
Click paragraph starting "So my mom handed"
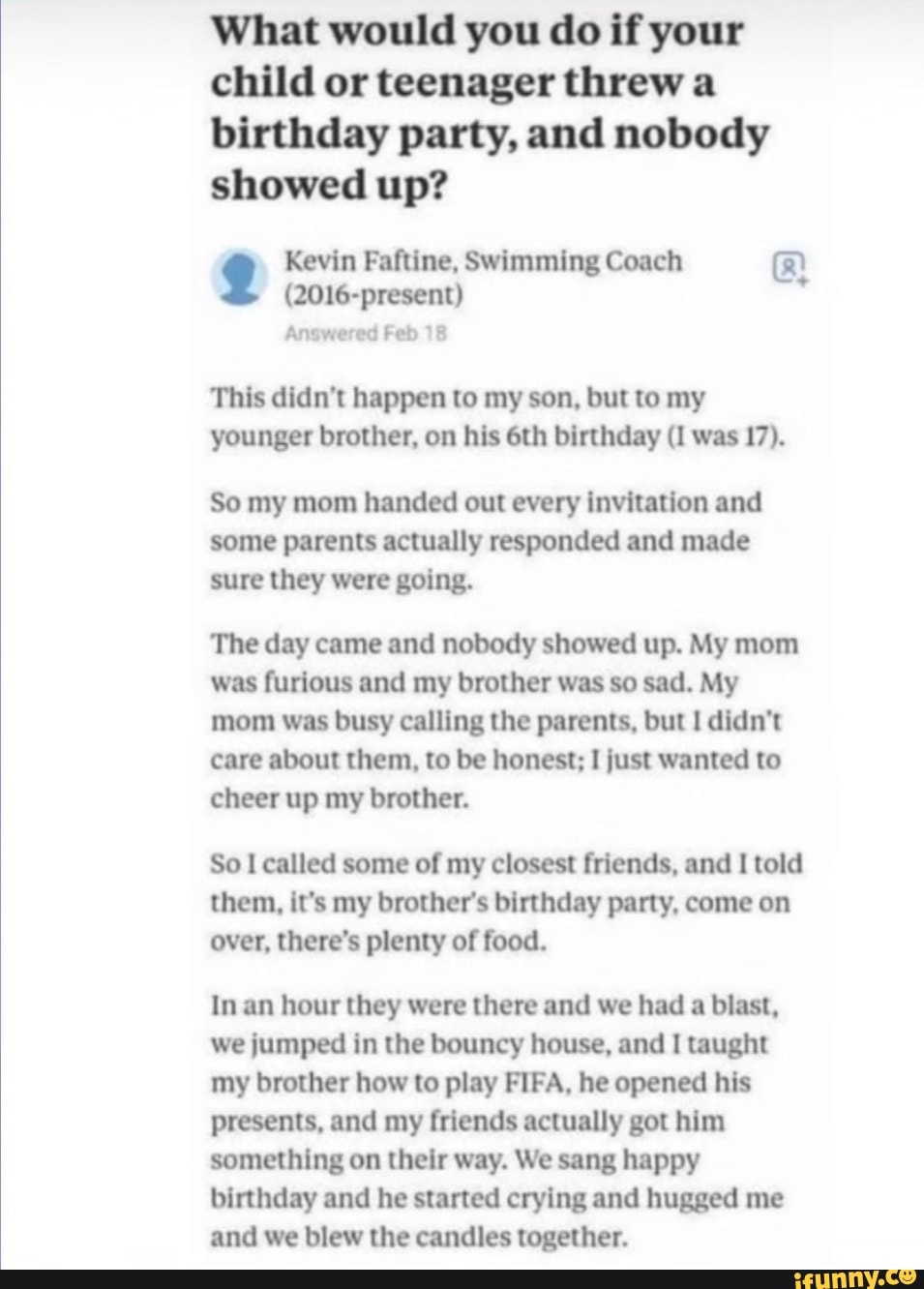[x=486, y=541]
